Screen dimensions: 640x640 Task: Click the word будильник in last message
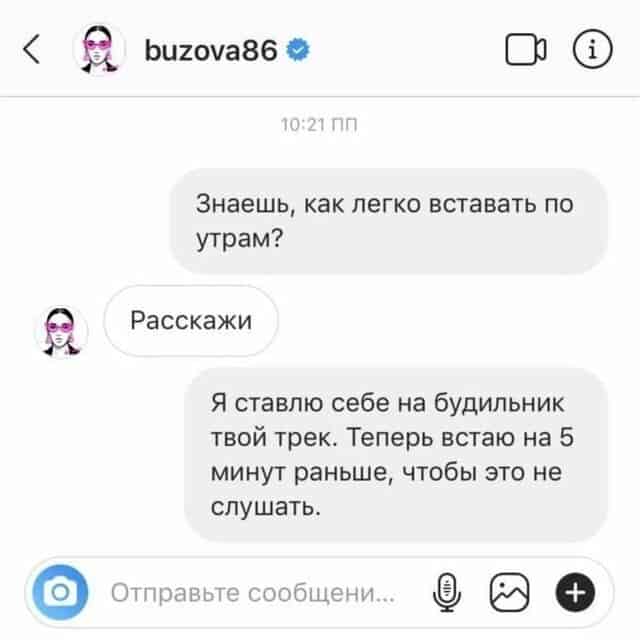(x=499, y=403)
